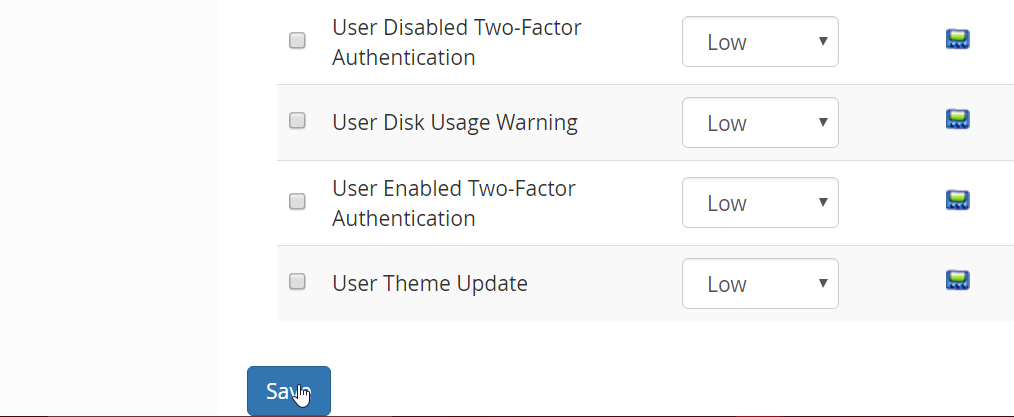
Task: Expand the User Disk Usage Warning priority dropdown
Action: tap(760, 123)
